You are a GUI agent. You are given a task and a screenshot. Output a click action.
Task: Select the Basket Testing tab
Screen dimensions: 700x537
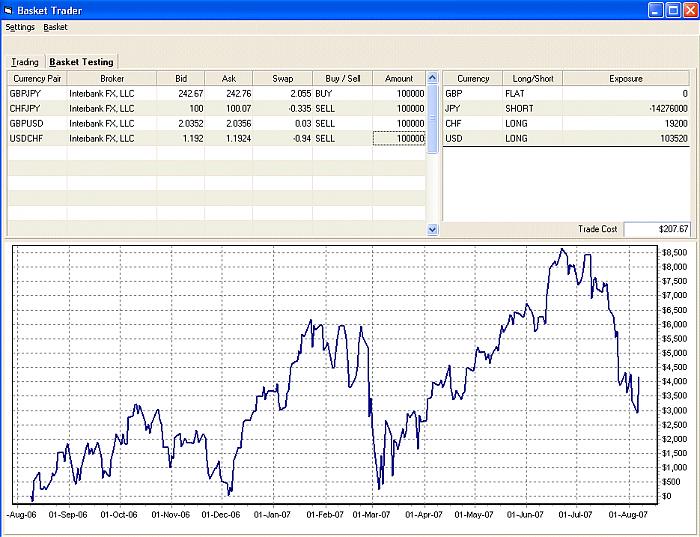81,62
